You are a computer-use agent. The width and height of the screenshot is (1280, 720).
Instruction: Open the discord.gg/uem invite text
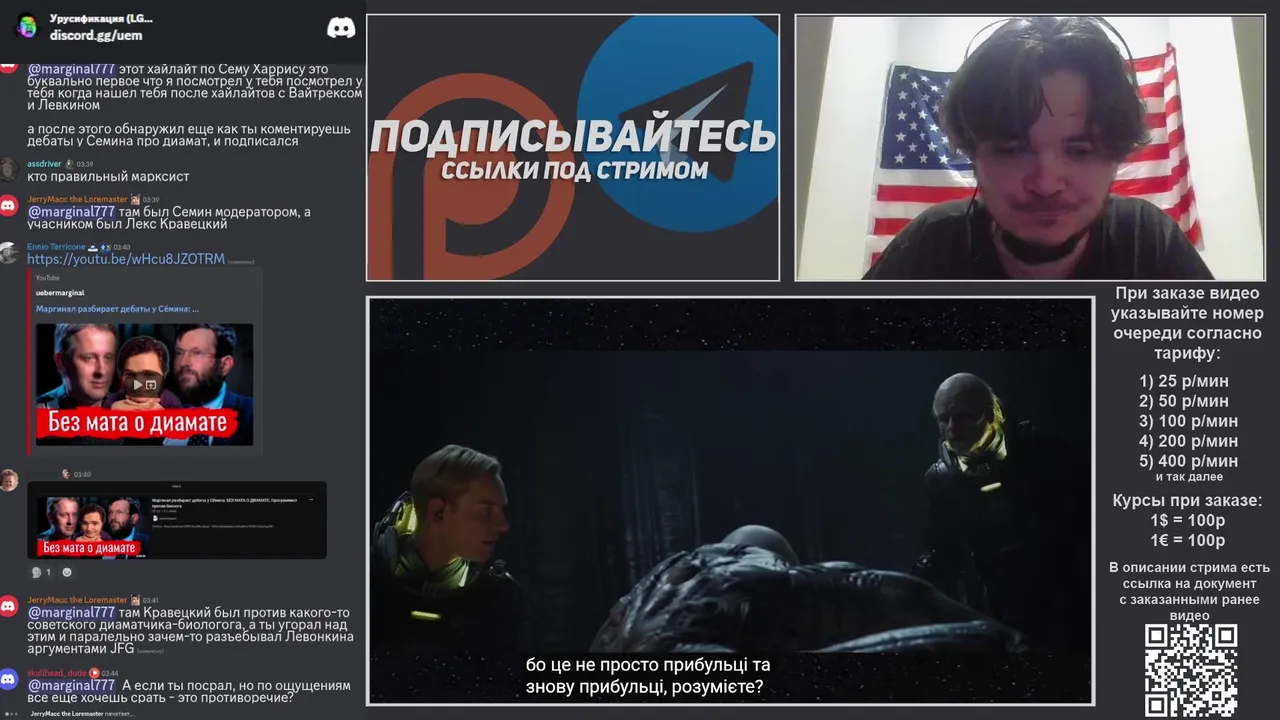[96, 35]
